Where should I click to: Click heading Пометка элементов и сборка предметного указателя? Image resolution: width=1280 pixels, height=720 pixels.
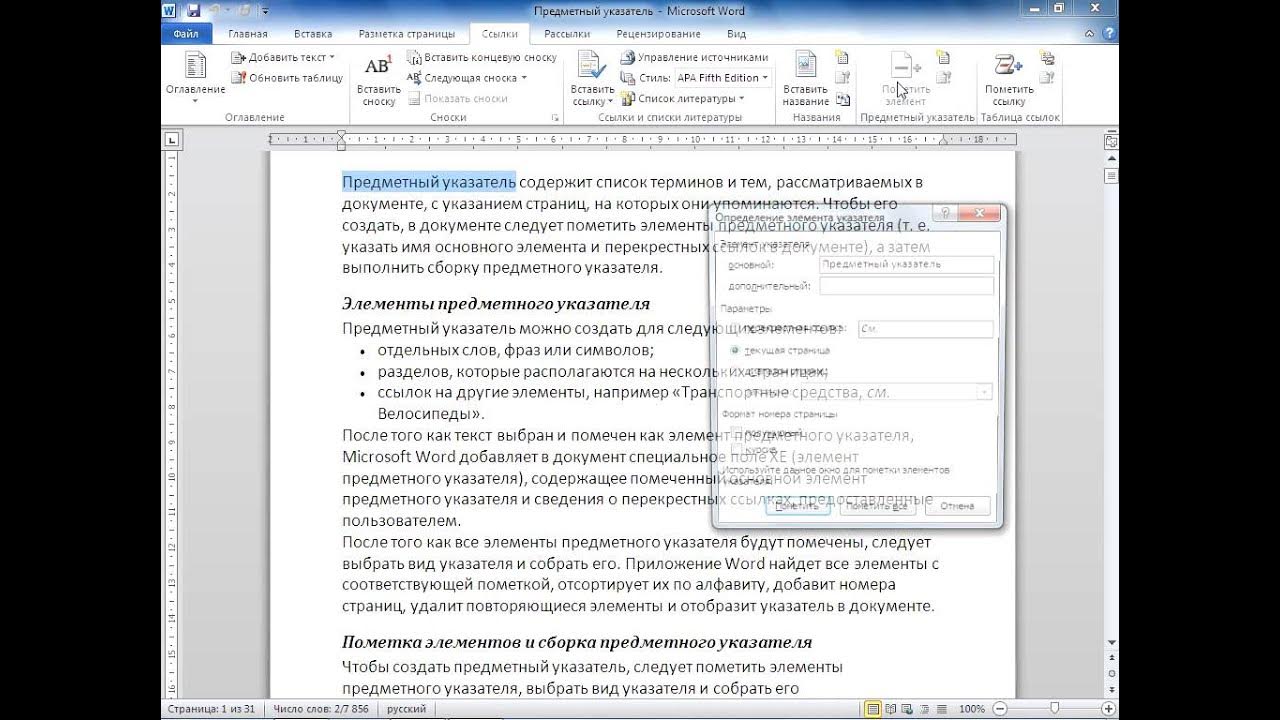(577, 642)
